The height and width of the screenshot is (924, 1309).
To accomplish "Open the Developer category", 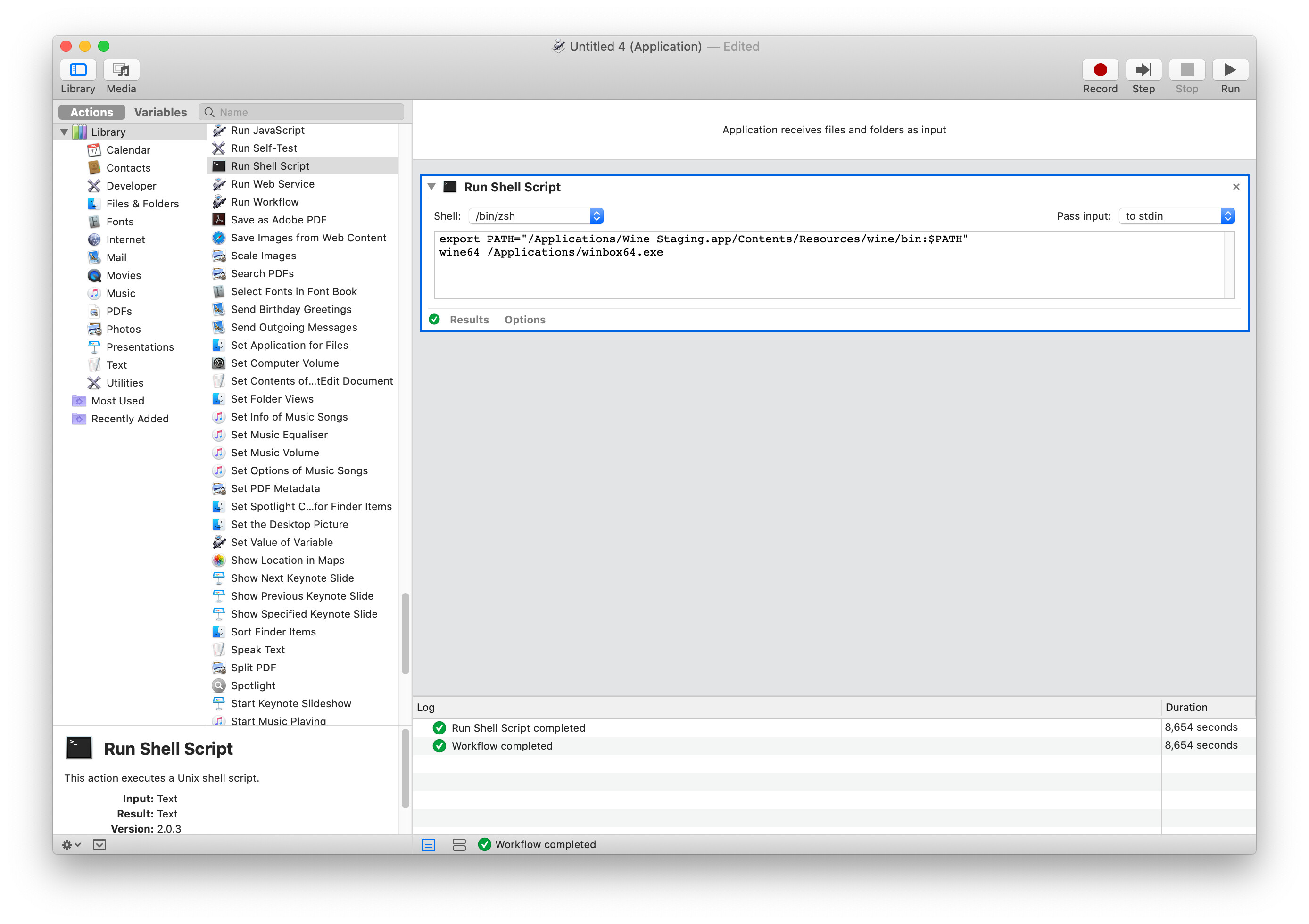I will (131, 186).
